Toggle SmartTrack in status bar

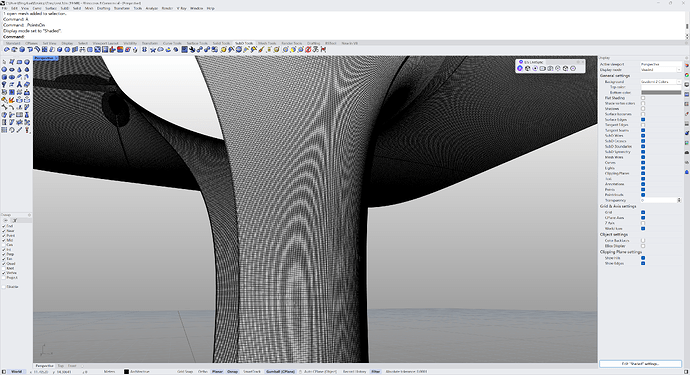252,371
